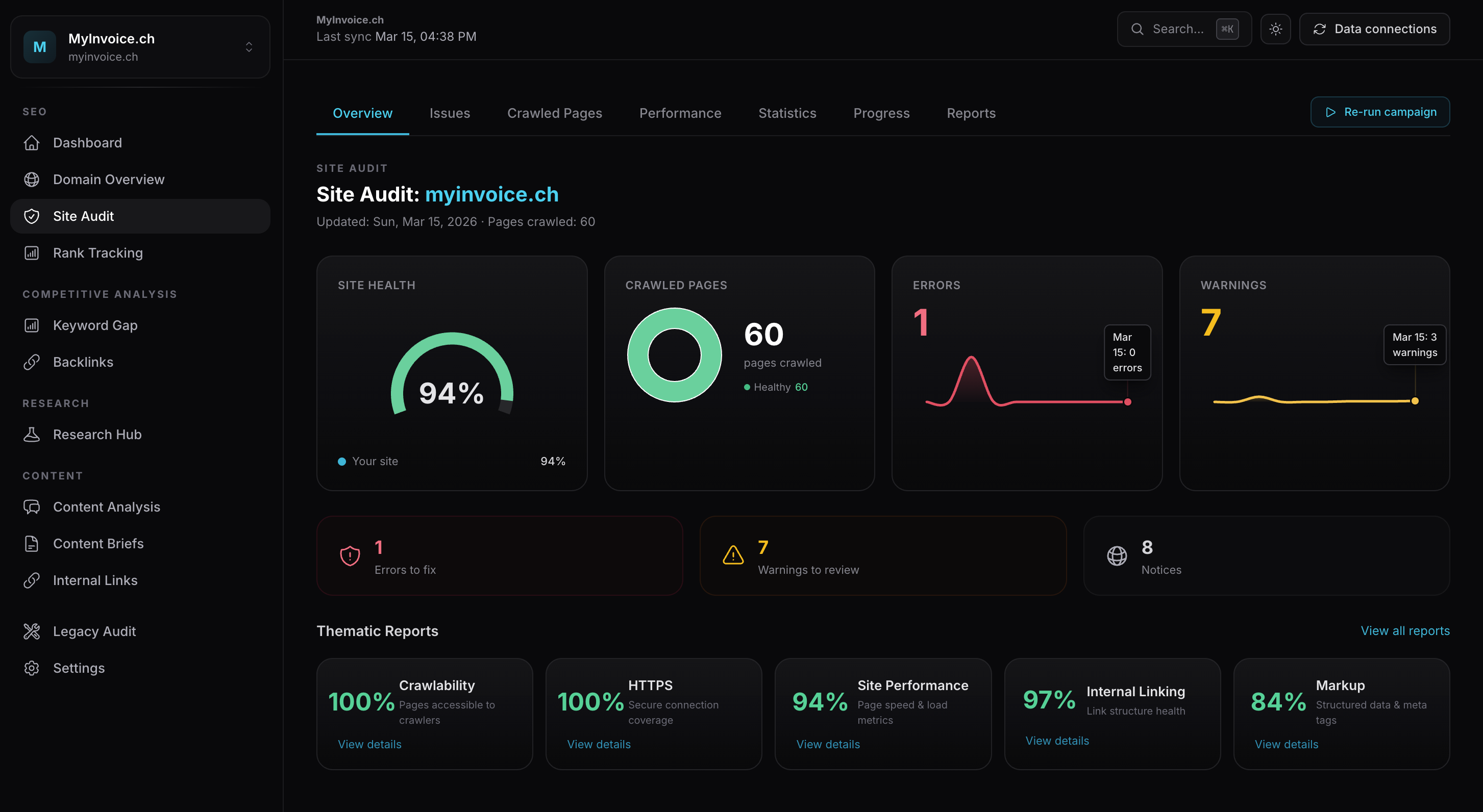The image size is (1483, 812).
Task: Open Domain Overview globe icon
Action: coord(32,180)
